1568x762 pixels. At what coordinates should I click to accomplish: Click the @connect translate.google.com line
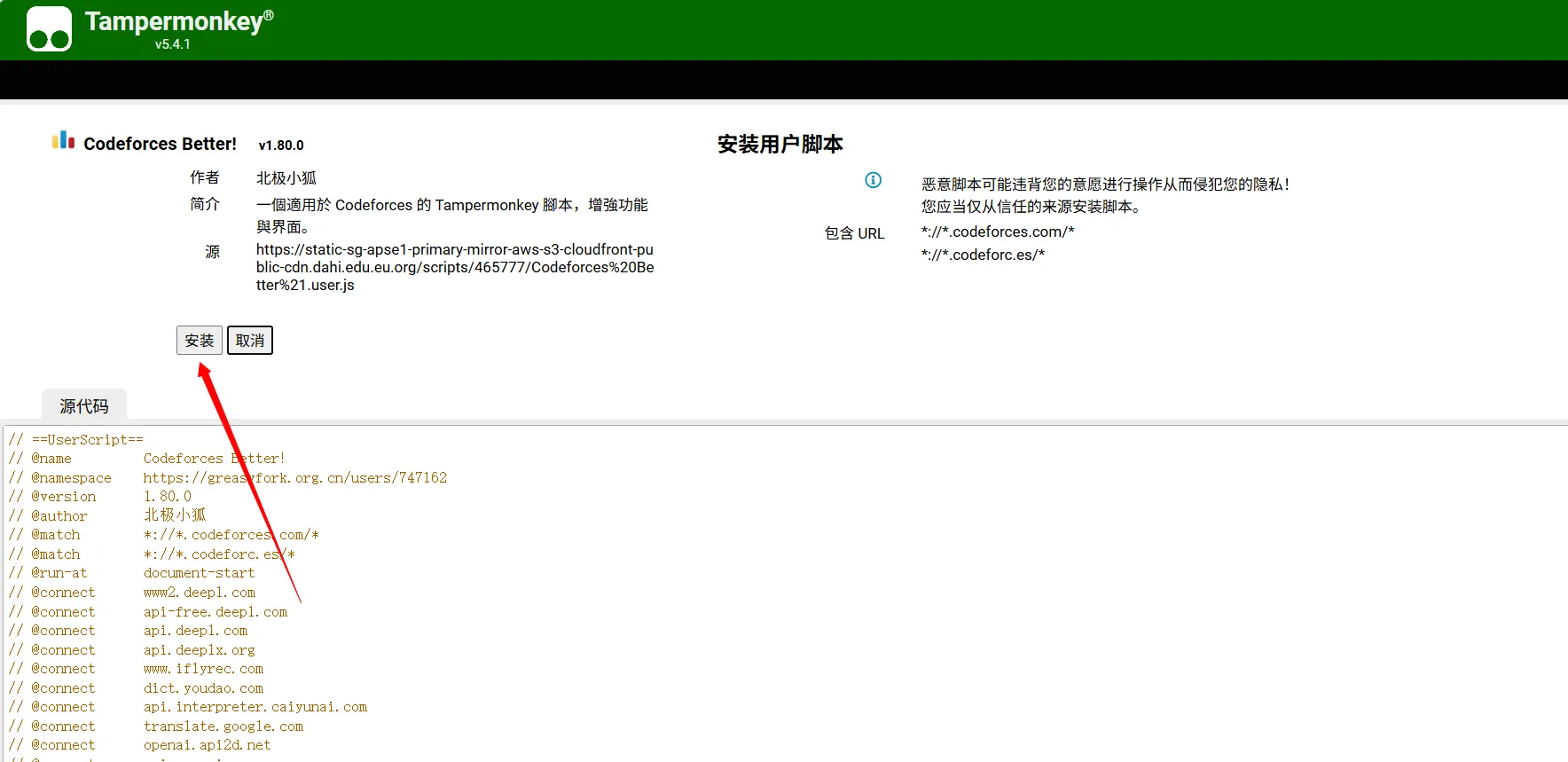156,727
